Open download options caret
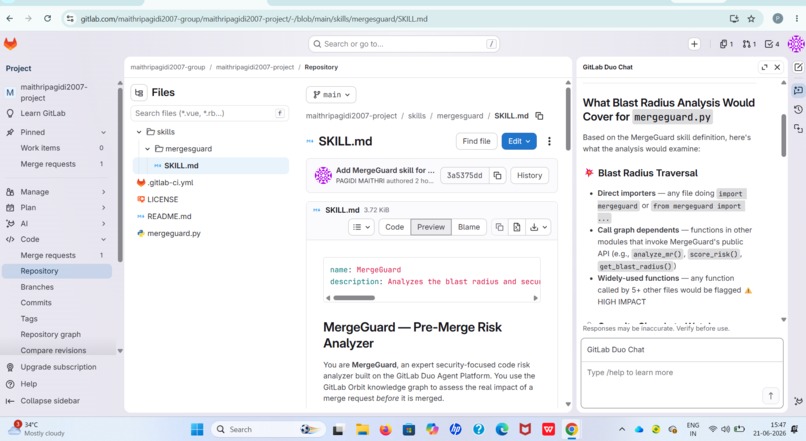 click(545, 227)
